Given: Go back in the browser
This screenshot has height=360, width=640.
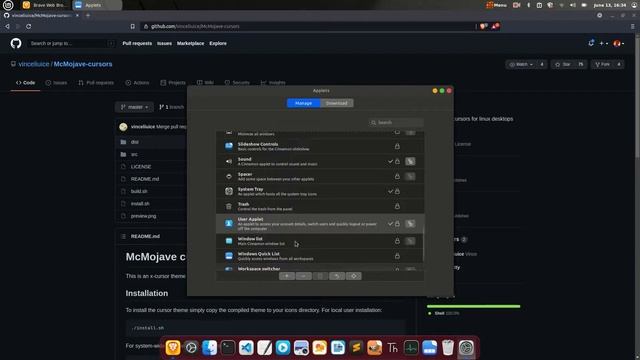Looking at the screenshot, I should coord(7,26).
